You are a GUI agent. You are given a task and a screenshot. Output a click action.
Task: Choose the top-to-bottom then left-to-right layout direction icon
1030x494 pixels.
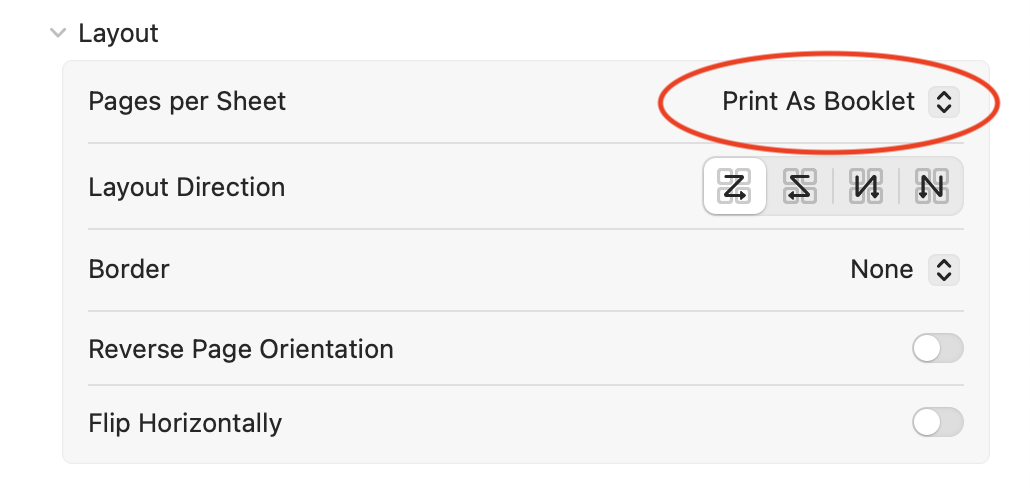point(866,187)
